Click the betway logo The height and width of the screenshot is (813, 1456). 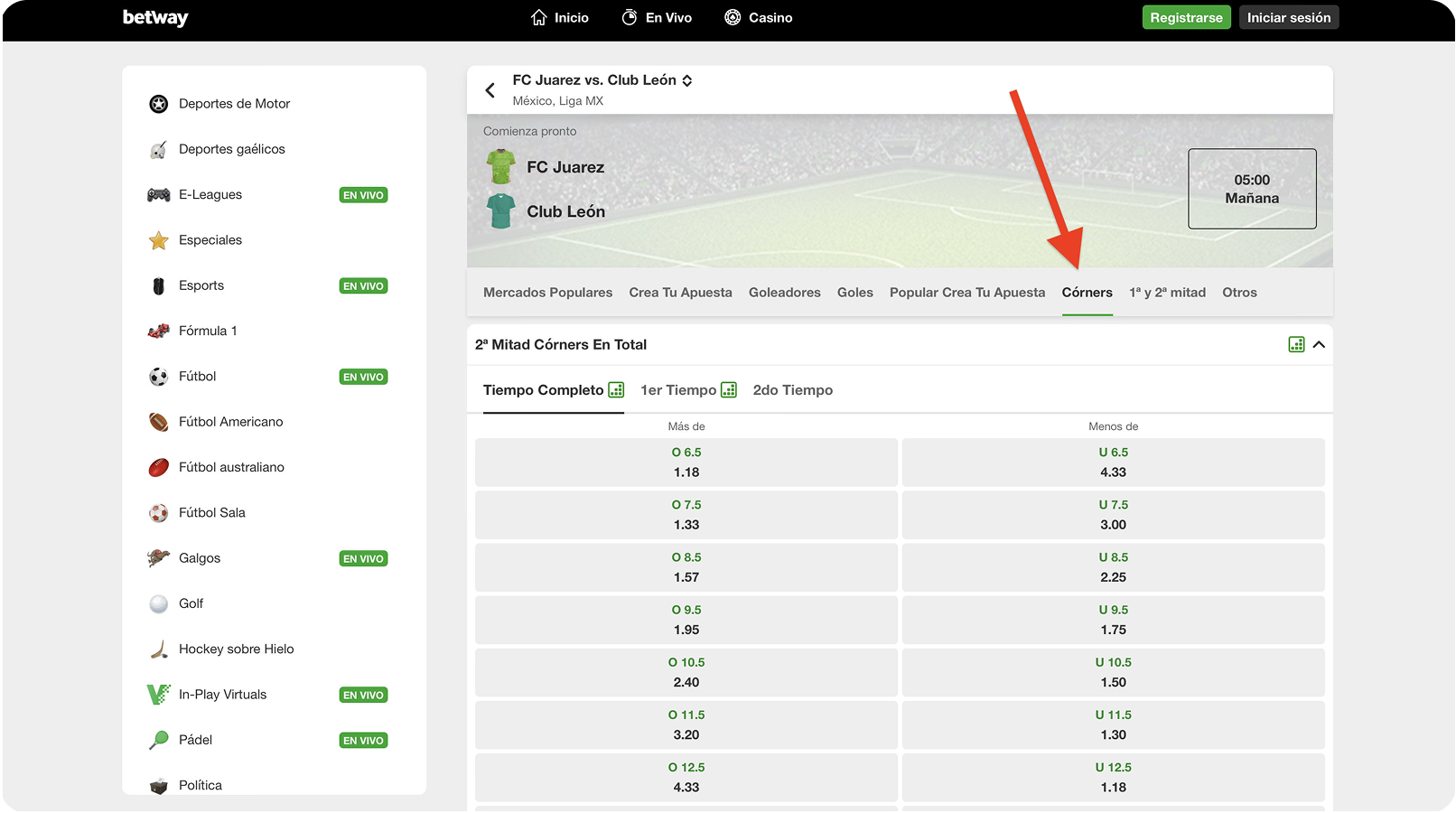pyautogui.click(x=155, y=18)
